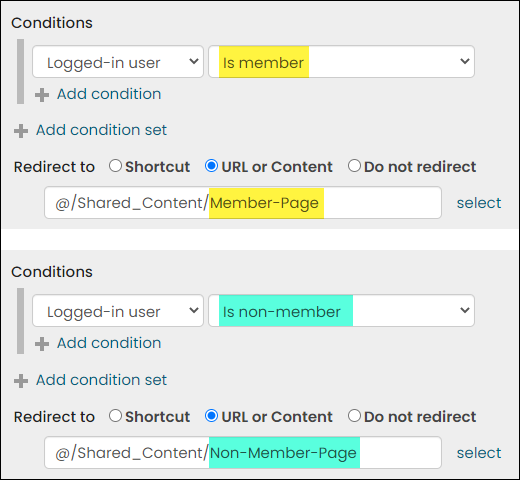Select Do not redirect in the second Redirect to row
Viewport: 520px width, 480px height.
(354, 416)
